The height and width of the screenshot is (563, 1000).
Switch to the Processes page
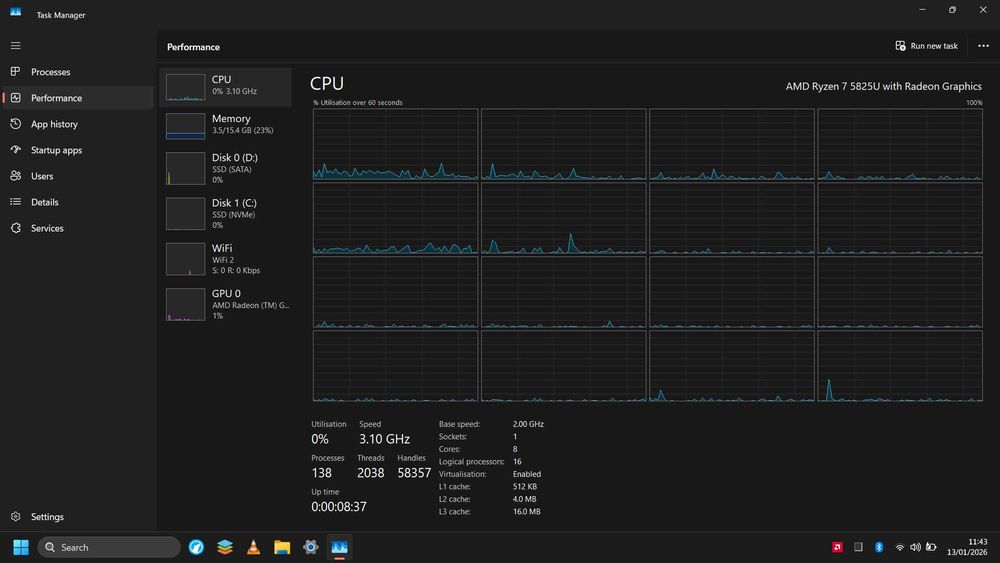78,71
